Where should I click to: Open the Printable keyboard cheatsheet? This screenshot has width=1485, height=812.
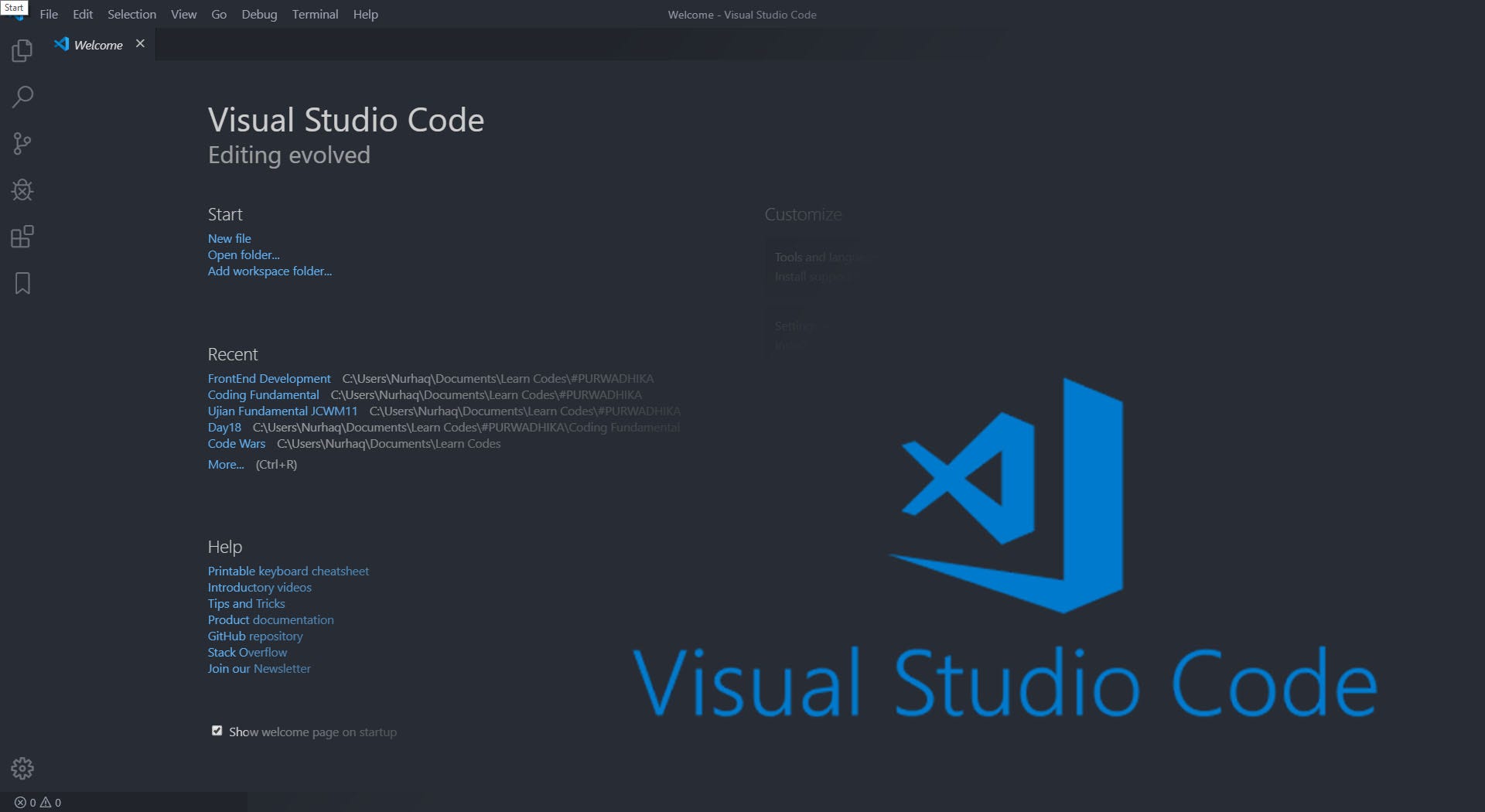(288, 571)
